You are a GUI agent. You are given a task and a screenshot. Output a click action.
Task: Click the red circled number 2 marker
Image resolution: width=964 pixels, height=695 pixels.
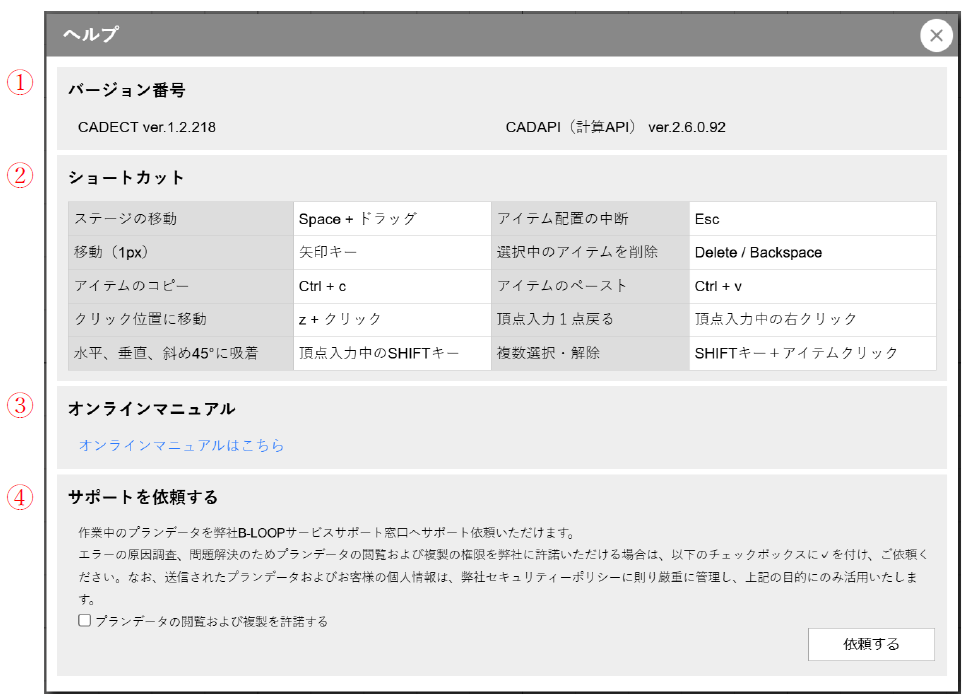click(21, 176)
